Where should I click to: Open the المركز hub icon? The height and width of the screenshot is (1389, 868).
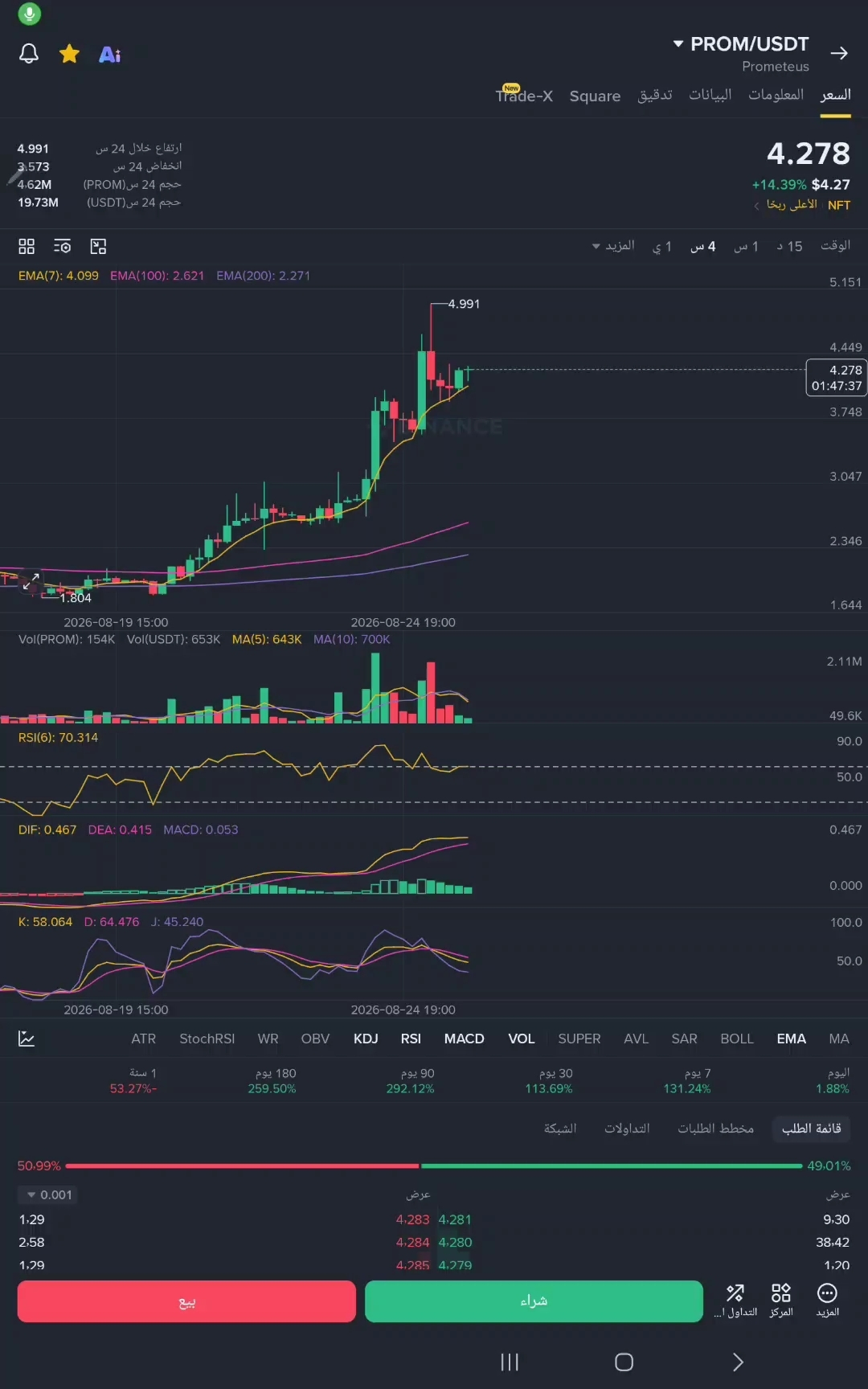click(x=781, y=1300)
